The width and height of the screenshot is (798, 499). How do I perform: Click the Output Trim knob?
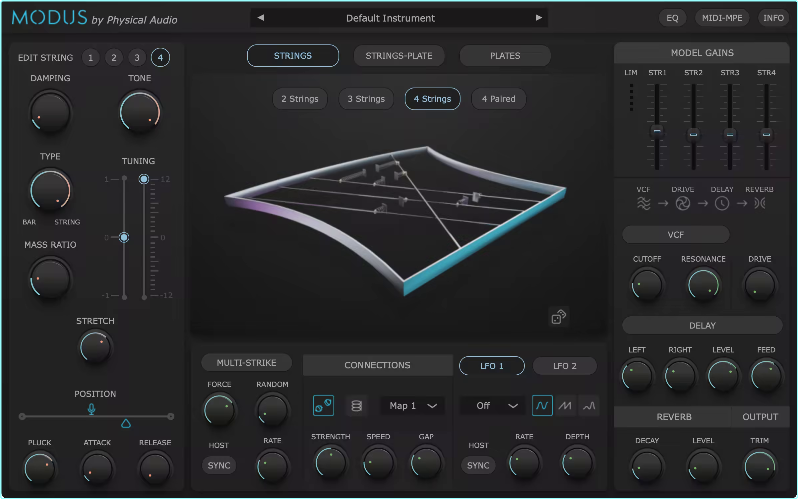760,466
